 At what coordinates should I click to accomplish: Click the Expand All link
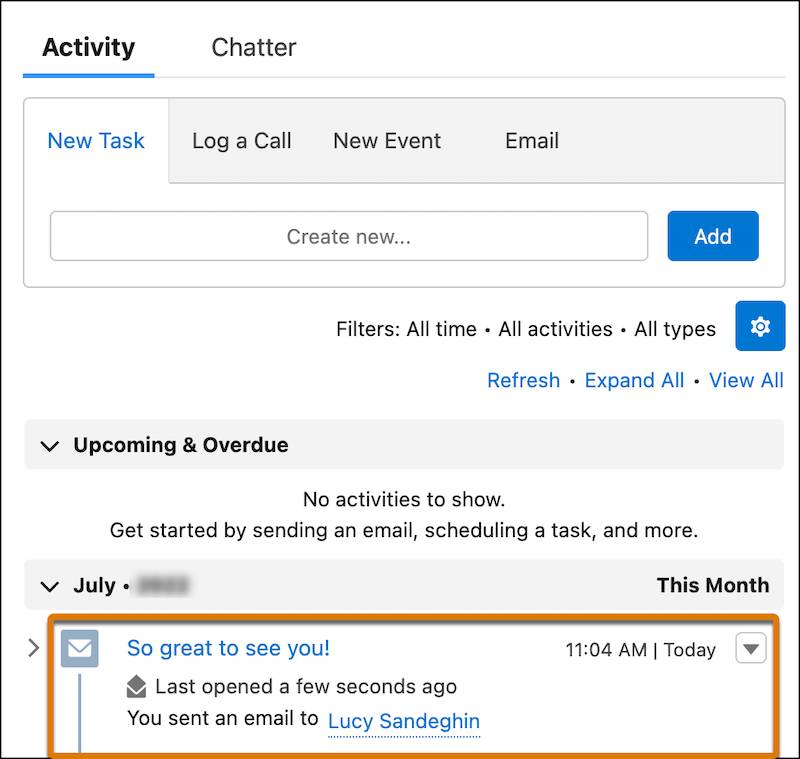[634, 380]
